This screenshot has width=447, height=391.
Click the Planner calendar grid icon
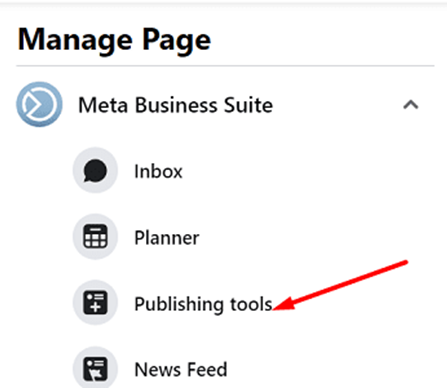(x=95, y=237)
